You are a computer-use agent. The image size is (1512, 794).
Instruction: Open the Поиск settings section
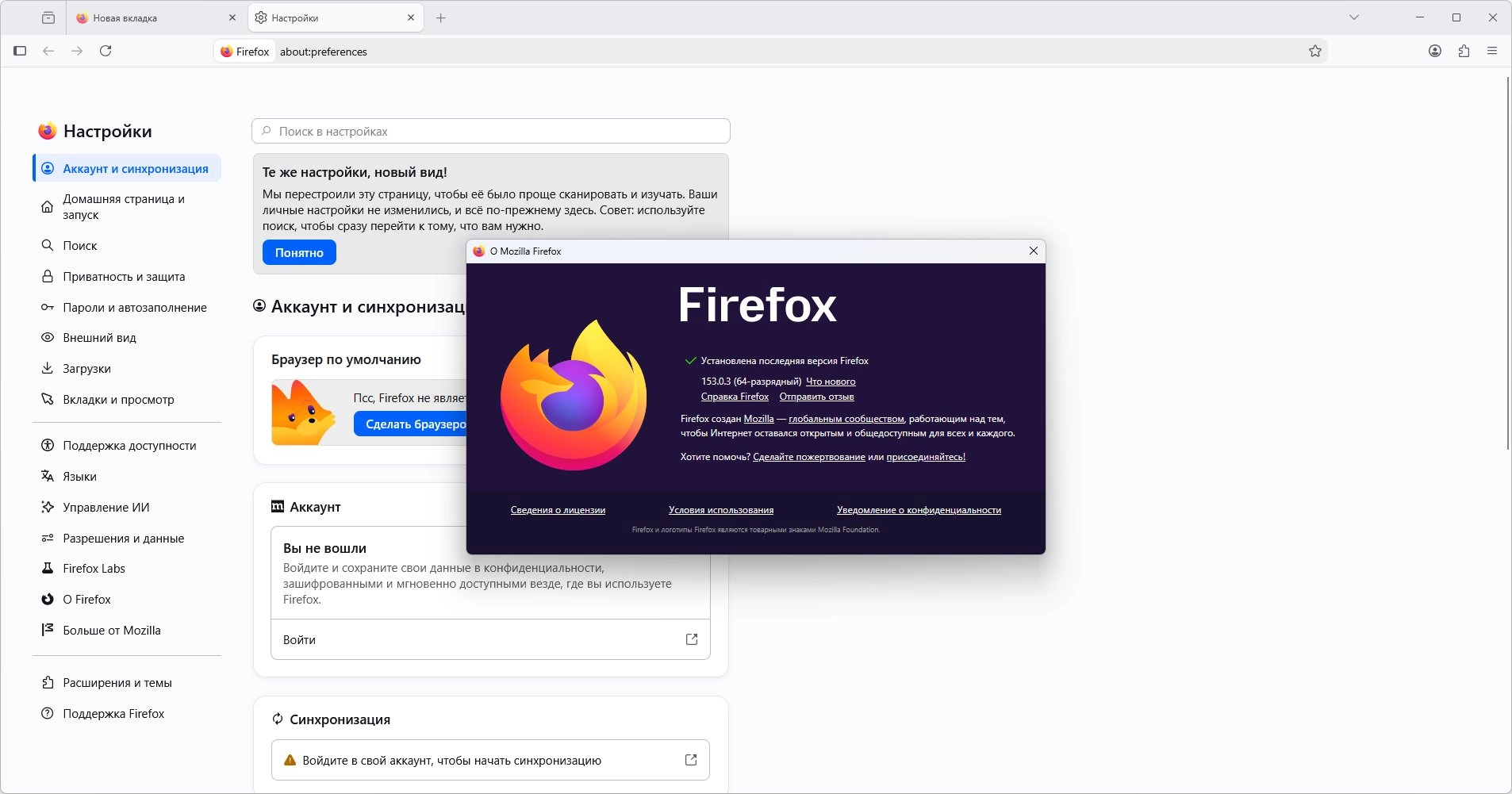127,246
